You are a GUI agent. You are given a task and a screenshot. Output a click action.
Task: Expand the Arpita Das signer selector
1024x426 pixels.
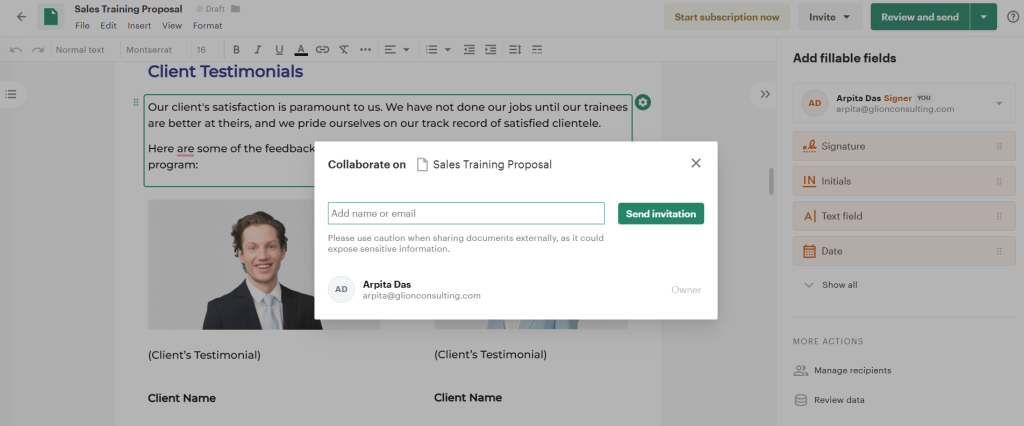pos(904,103)
